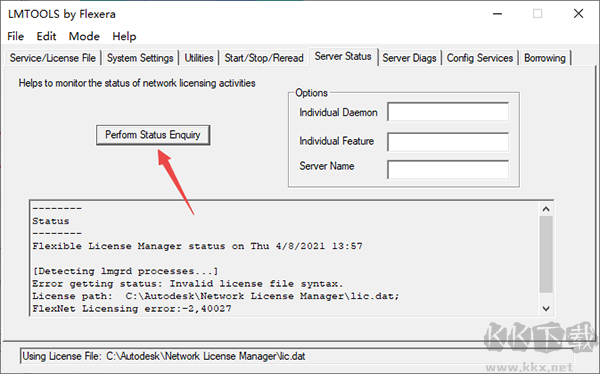Open the Mode menu

coord(84,36)
